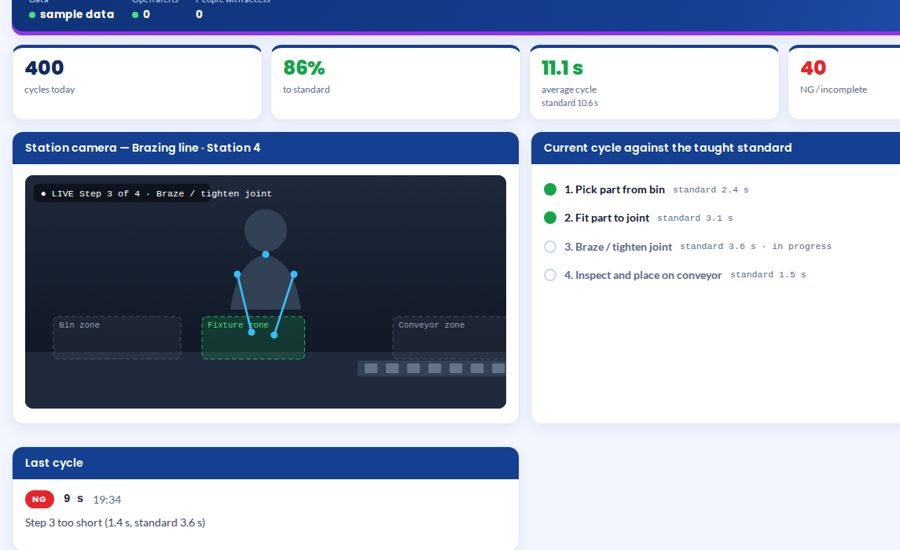This screenshot has width=900, height=550.
Task: Select step "1. Pick part from bin"
Action: coord(614,189)
